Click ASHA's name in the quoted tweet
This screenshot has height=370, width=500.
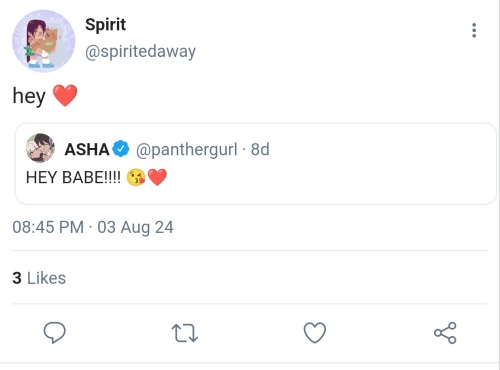(x=87, y=149)
